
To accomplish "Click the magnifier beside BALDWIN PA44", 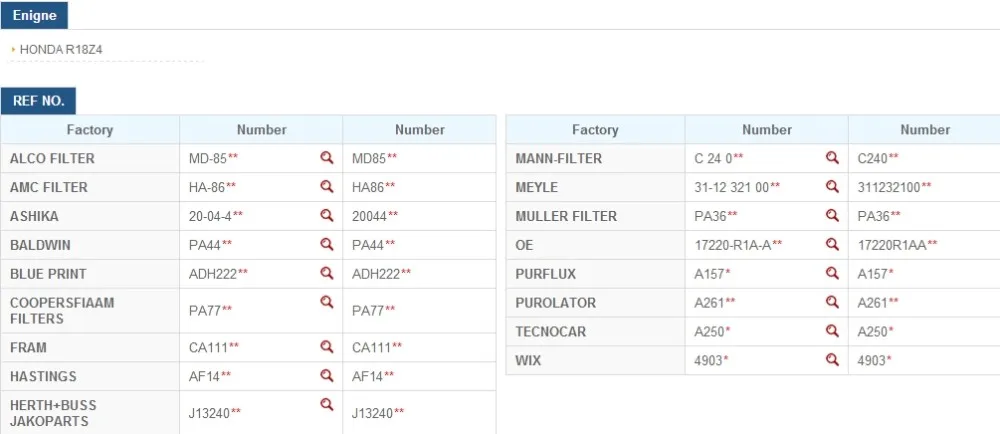I will [327, 243].
